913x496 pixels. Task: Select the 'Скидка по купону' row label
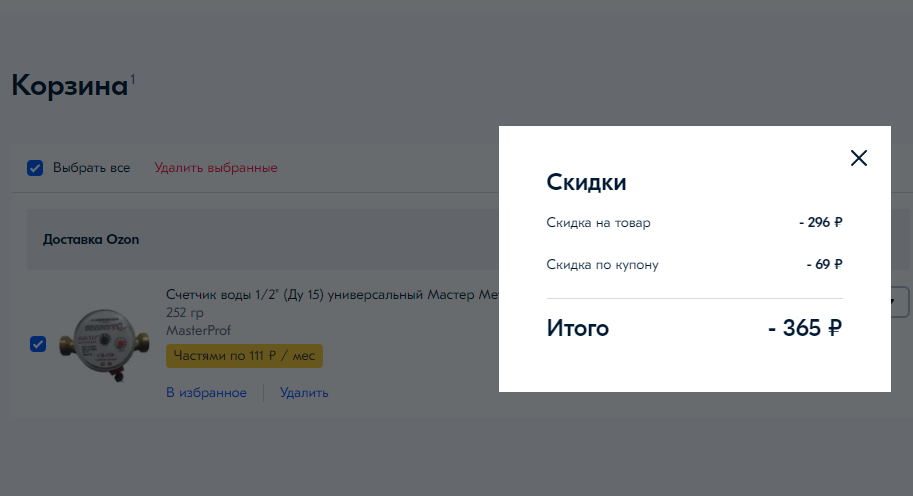click(x=602, y=265)
